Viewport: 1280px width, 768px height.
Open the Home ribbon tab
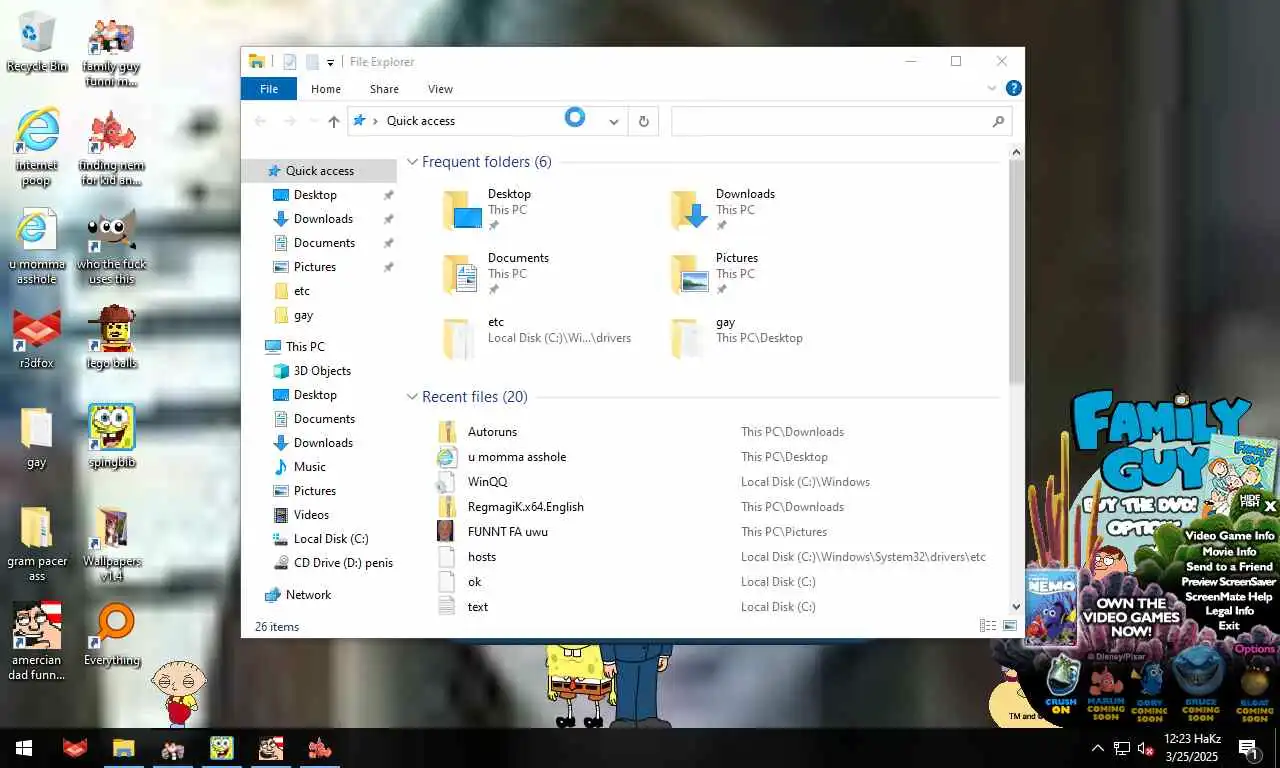(326, 89)
